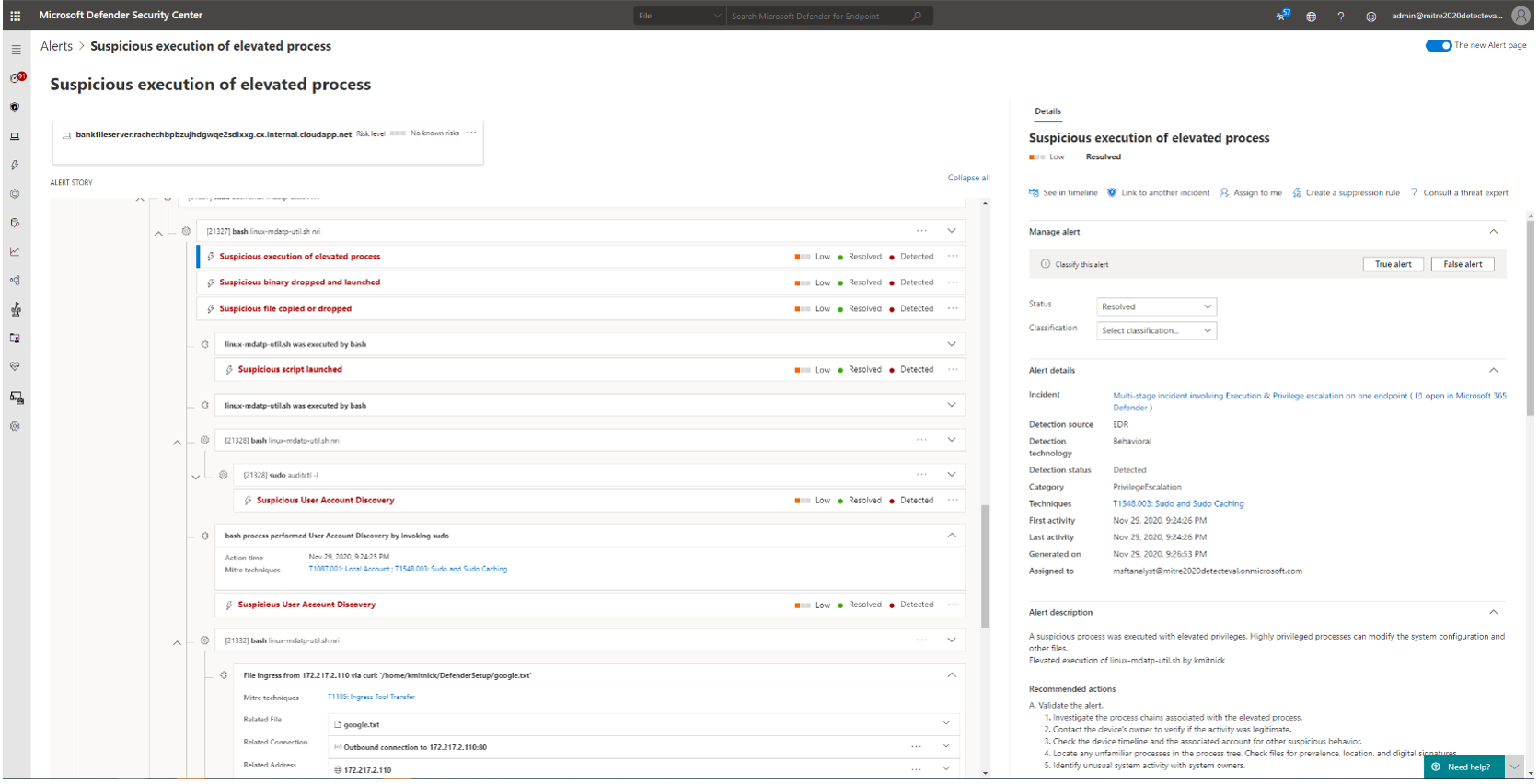
Task: Click Link to another incident
Action: 1158,193
